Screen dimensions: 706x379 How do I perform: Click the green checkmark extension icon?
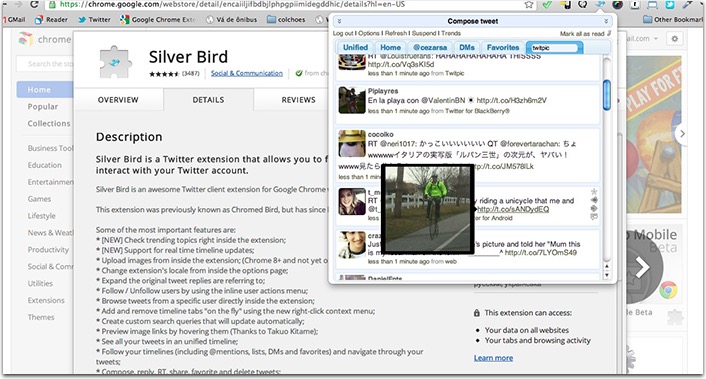point(547,5)
